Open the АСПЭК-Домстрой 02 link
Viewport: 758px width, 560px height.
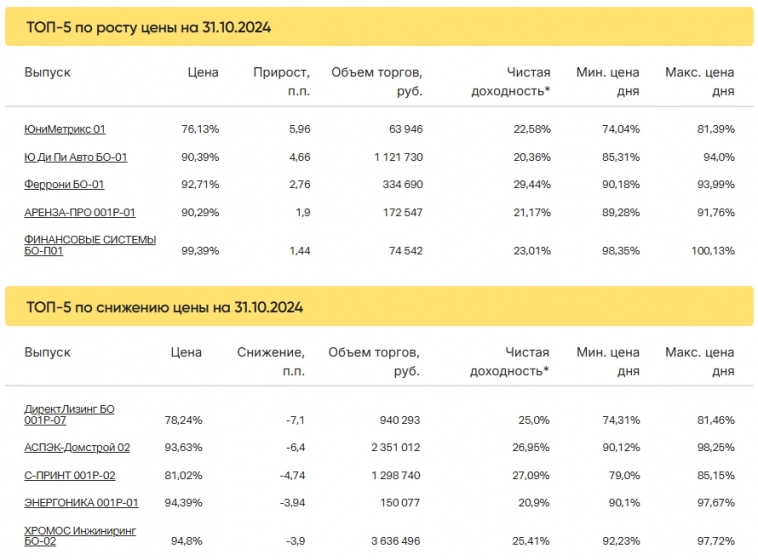[77, 447]
